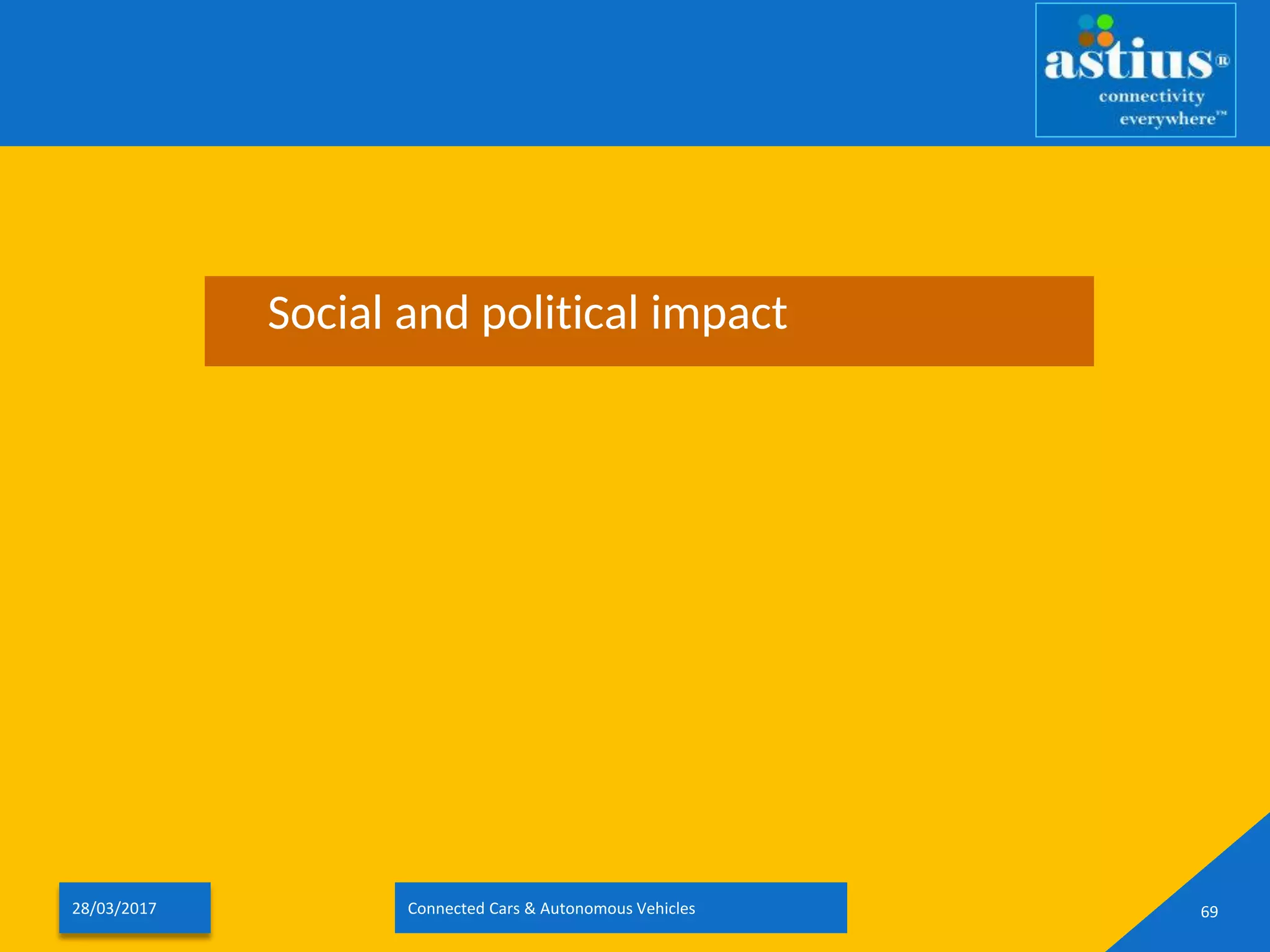Screen dimensions: 1270x952
Task: Click the slide number 69
Action: (x=1209, y=912)
